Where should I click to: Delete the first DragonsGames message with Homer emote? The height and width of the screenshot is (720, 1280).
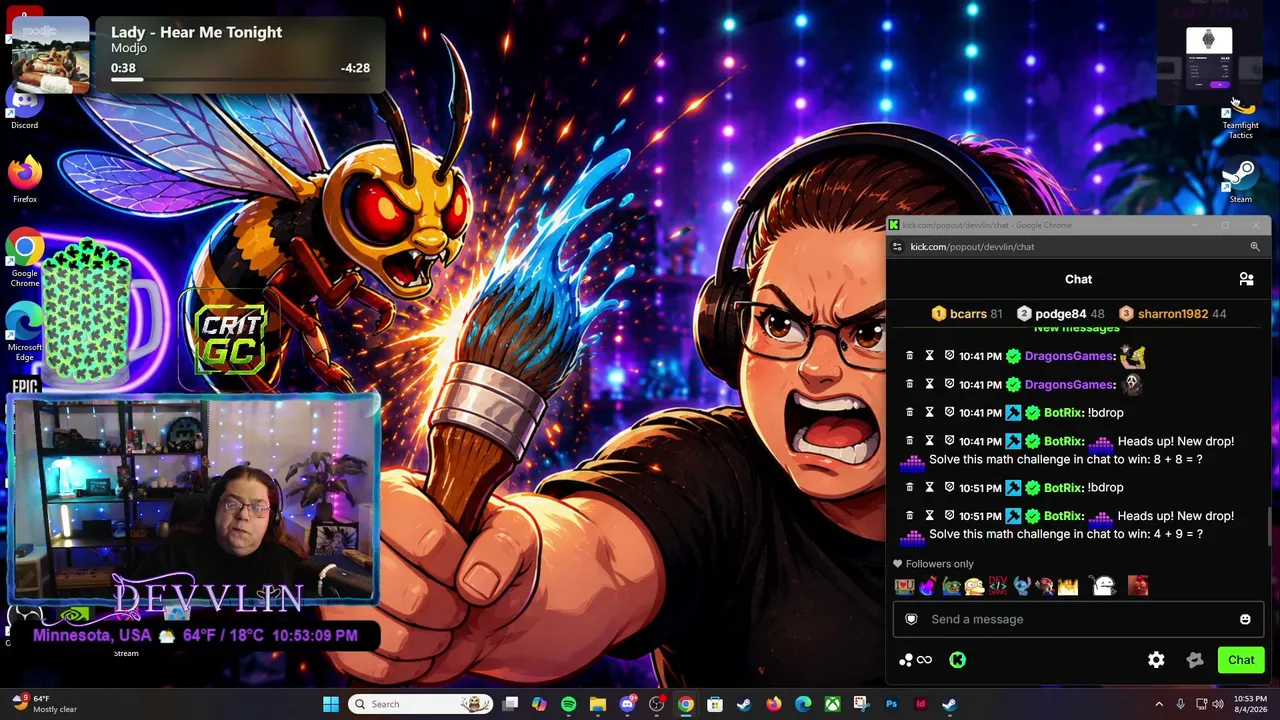click(909, 356)
